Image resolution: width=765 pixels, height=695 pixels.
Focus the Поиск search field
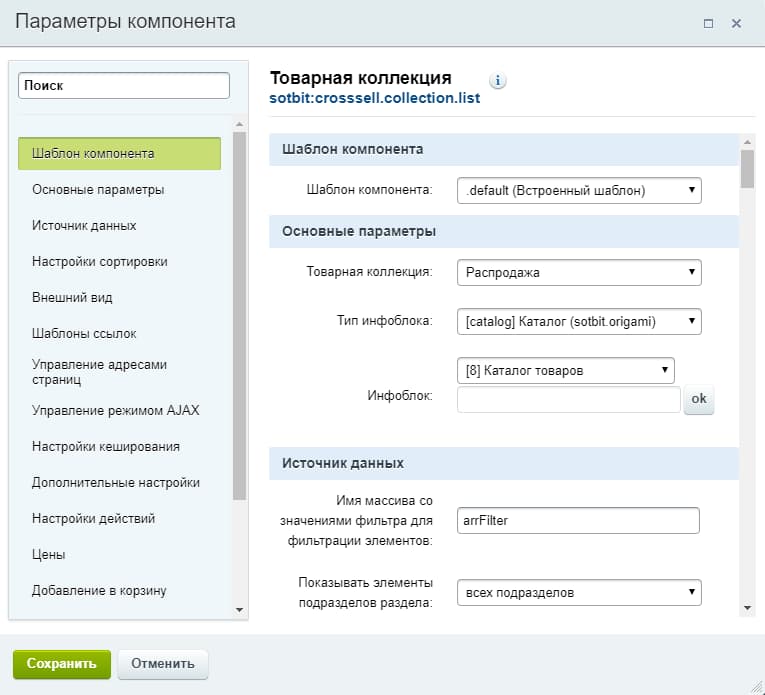point(124,85)
